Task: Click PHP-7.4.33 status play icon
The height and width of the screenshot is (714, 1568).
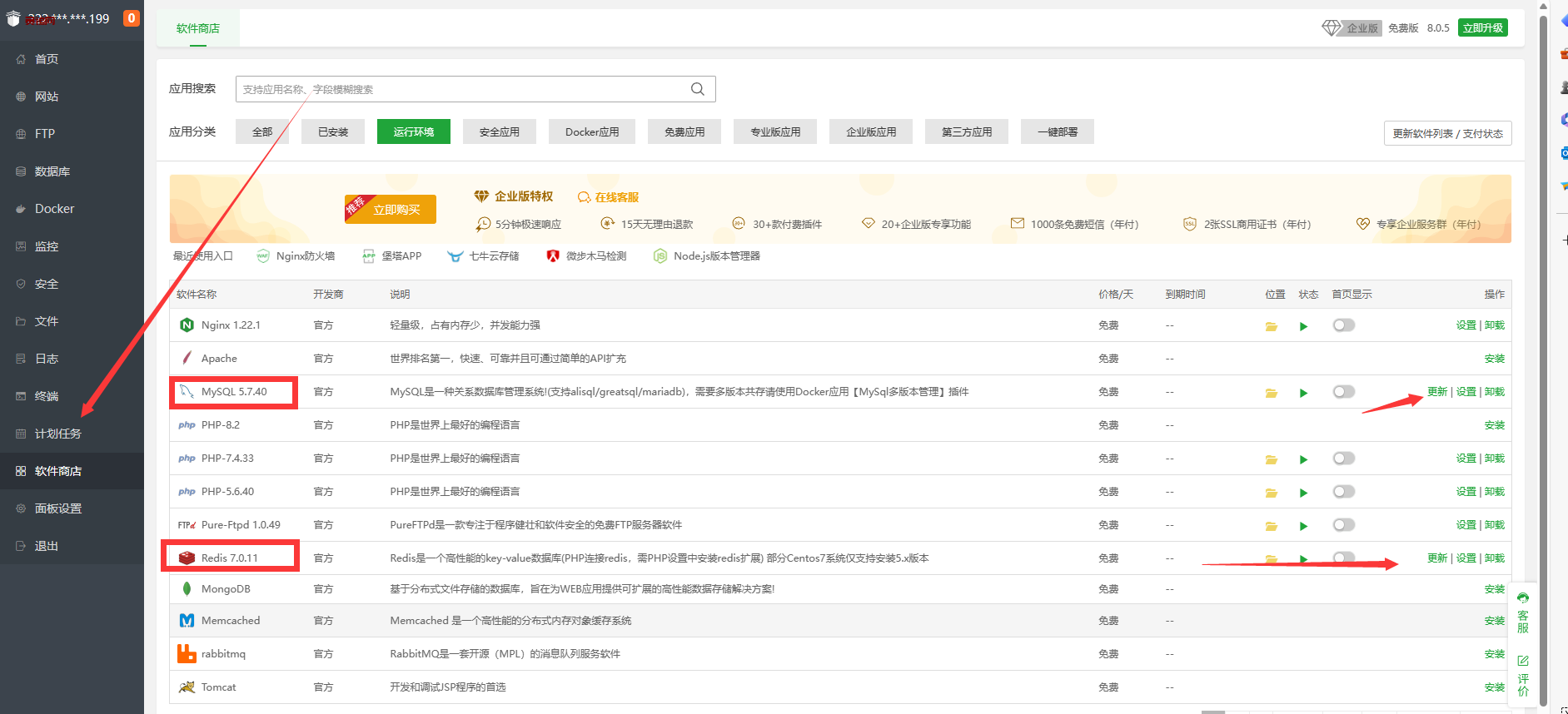Action: (x=1304, y=459)
